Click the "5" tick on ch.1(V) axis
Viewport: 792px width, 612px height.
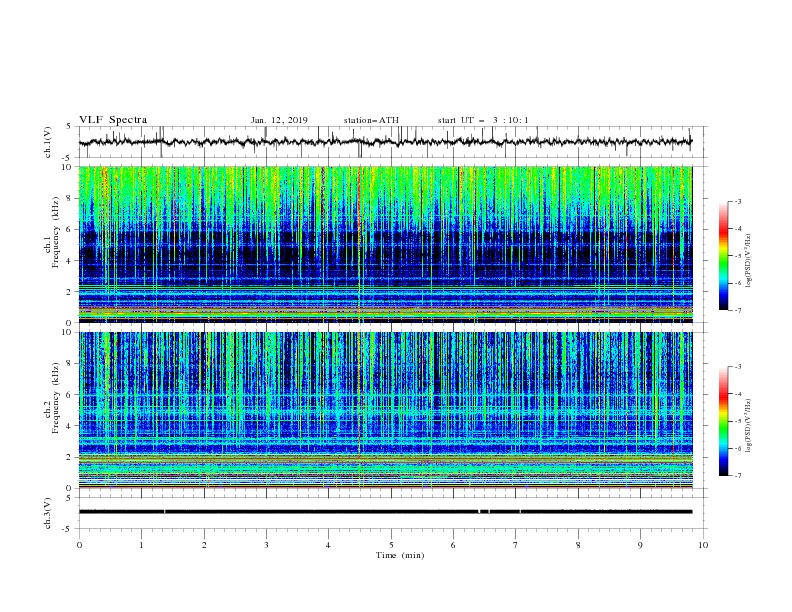tap(70, 127)
